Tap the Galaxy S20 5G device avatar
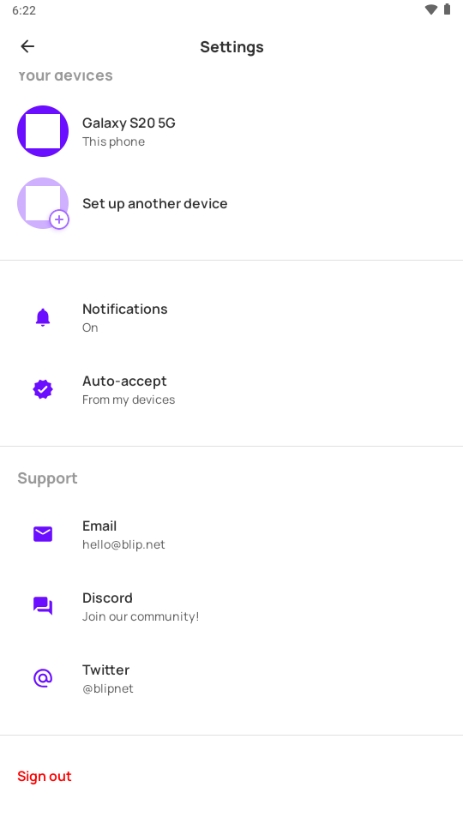This screenshot has width=463, height=823. click(43, 131)
